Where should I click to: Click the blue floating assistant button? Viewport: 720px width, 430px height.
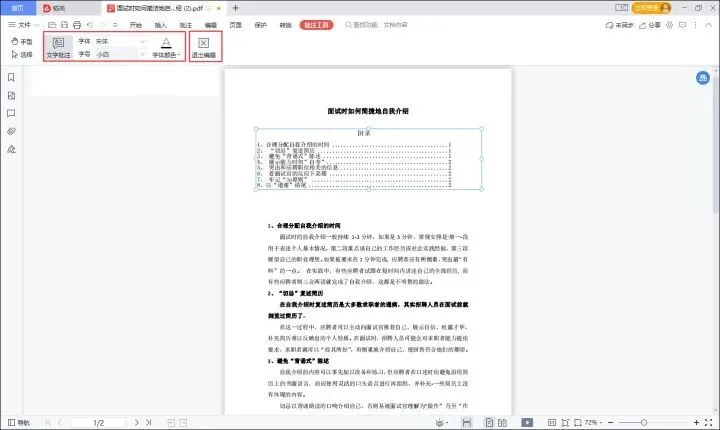pyautogui.click(x=703, y=78)
